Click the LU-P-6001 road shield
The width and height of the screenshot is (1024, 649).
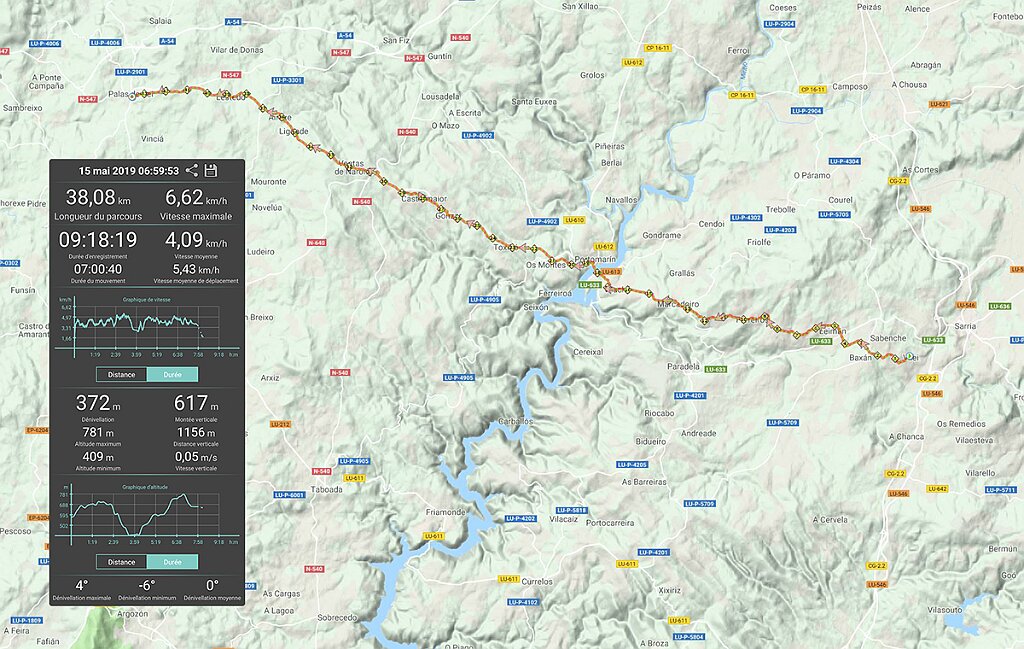click(x=289, y=495)
